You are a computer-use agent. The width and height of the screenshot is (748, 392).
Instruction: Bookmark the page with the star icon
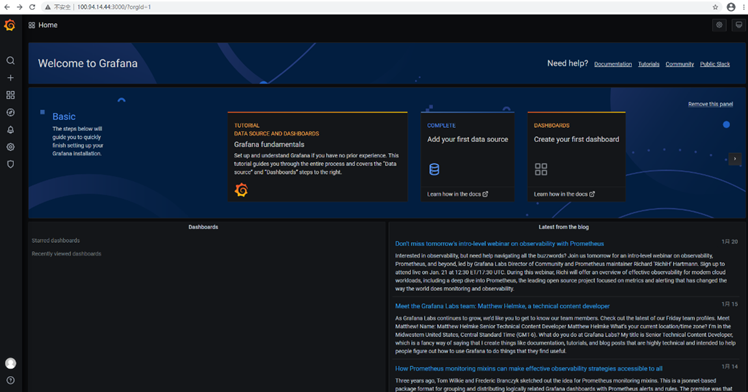[715, 7]
